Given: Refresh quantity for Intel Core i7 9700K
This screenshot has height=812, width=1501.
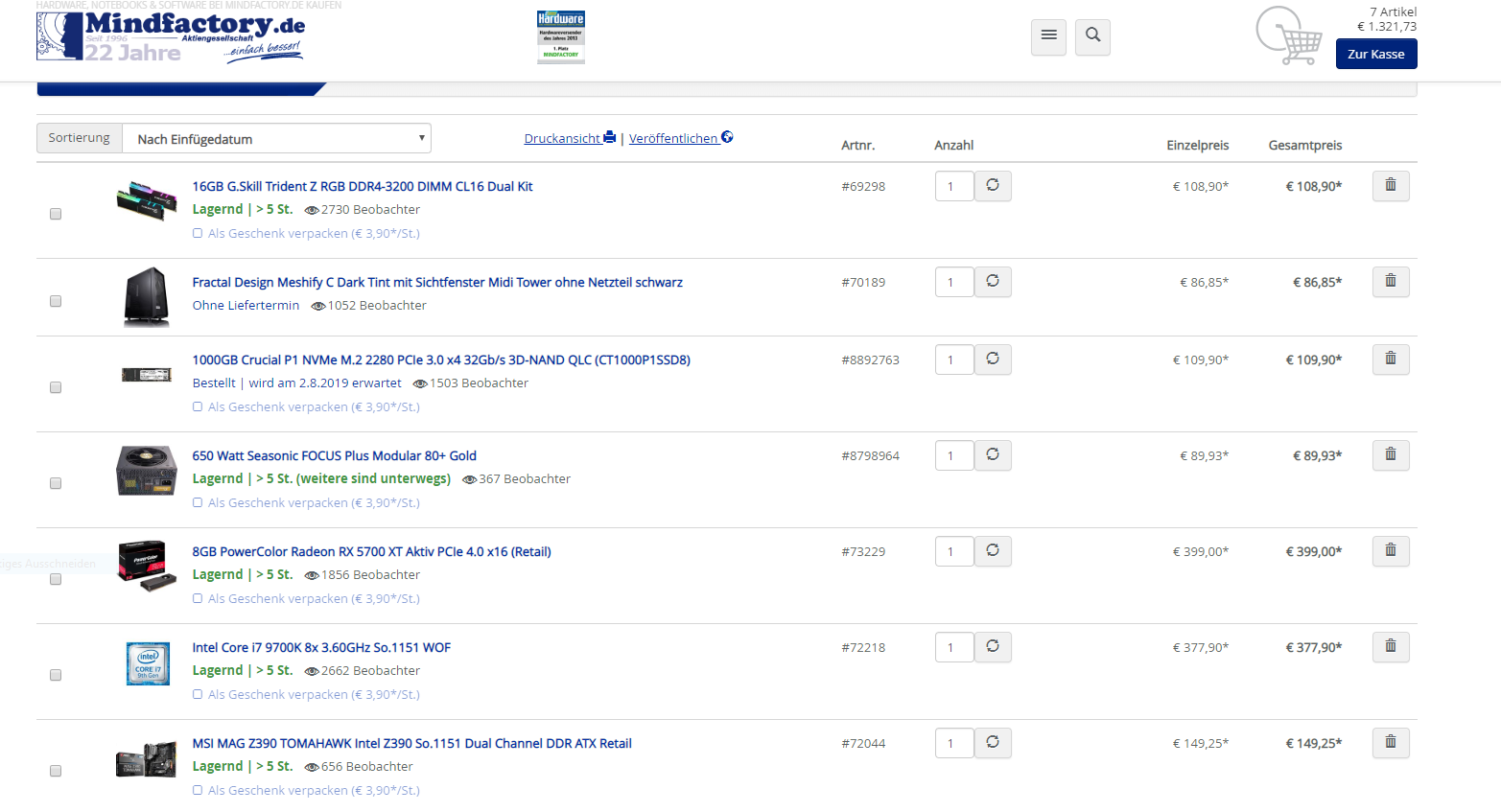Looking at the screenshot, I should click(x=993, y=646).
